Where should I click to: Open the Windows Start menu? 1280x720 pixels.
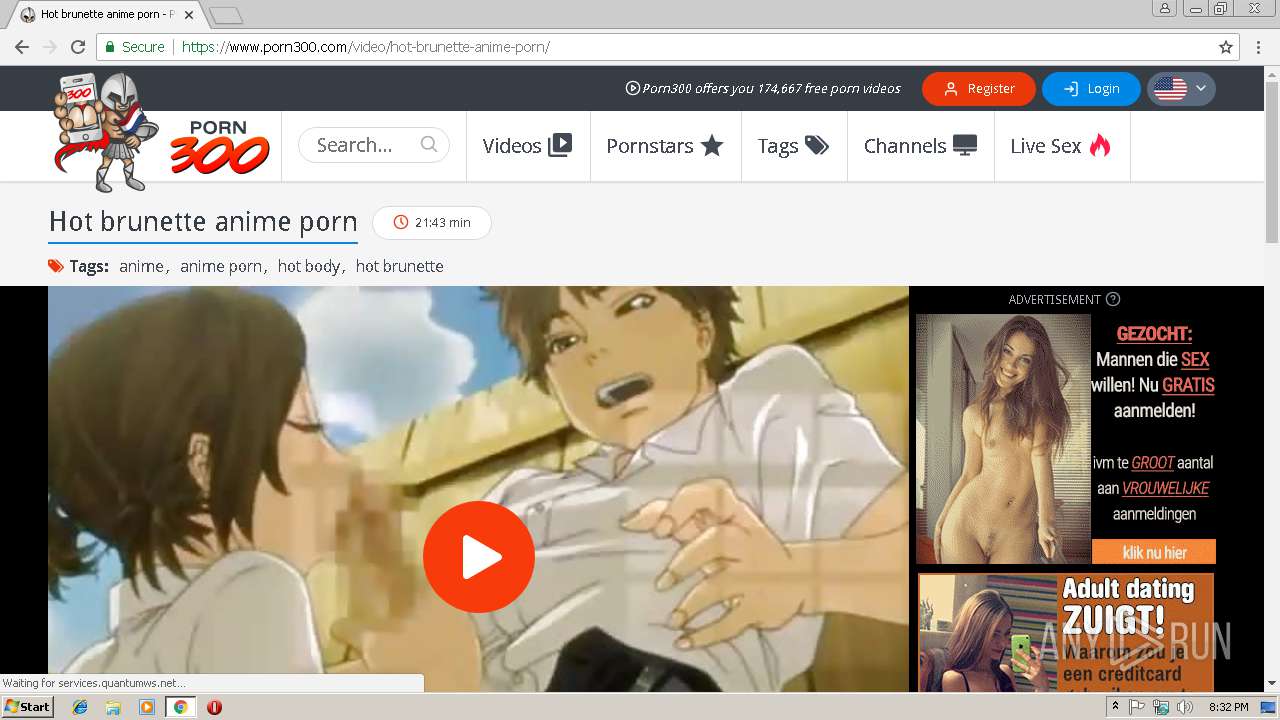28,706
